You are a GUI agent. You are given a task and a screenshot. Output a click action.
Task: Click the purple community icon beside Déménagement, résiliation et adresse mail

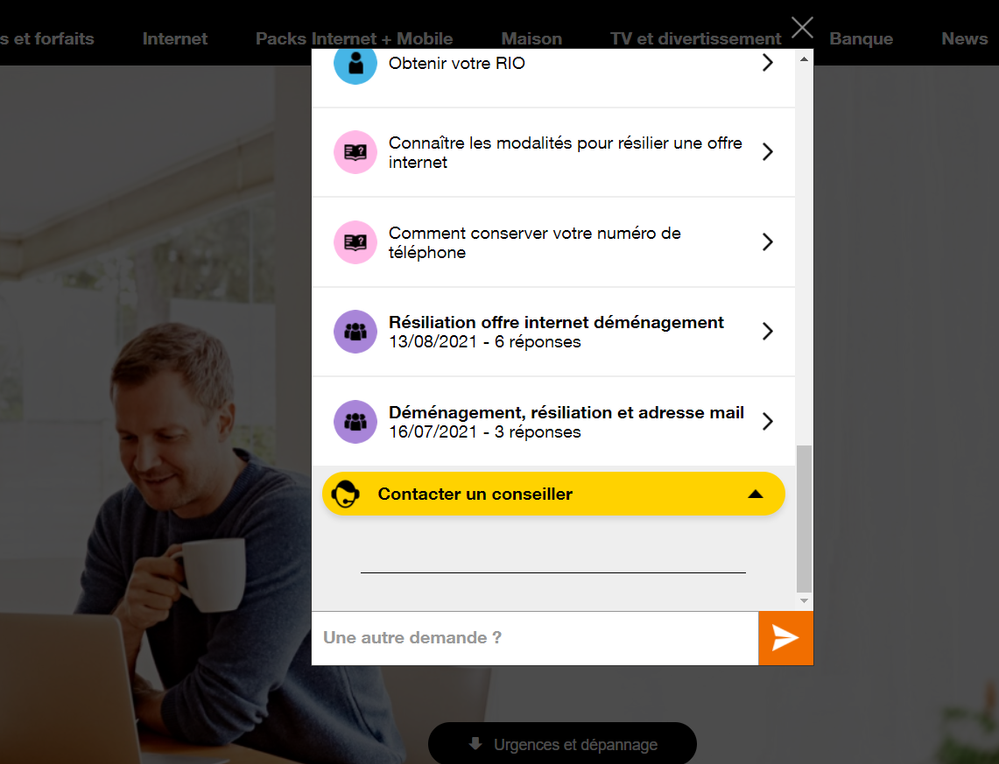[356, 421]
